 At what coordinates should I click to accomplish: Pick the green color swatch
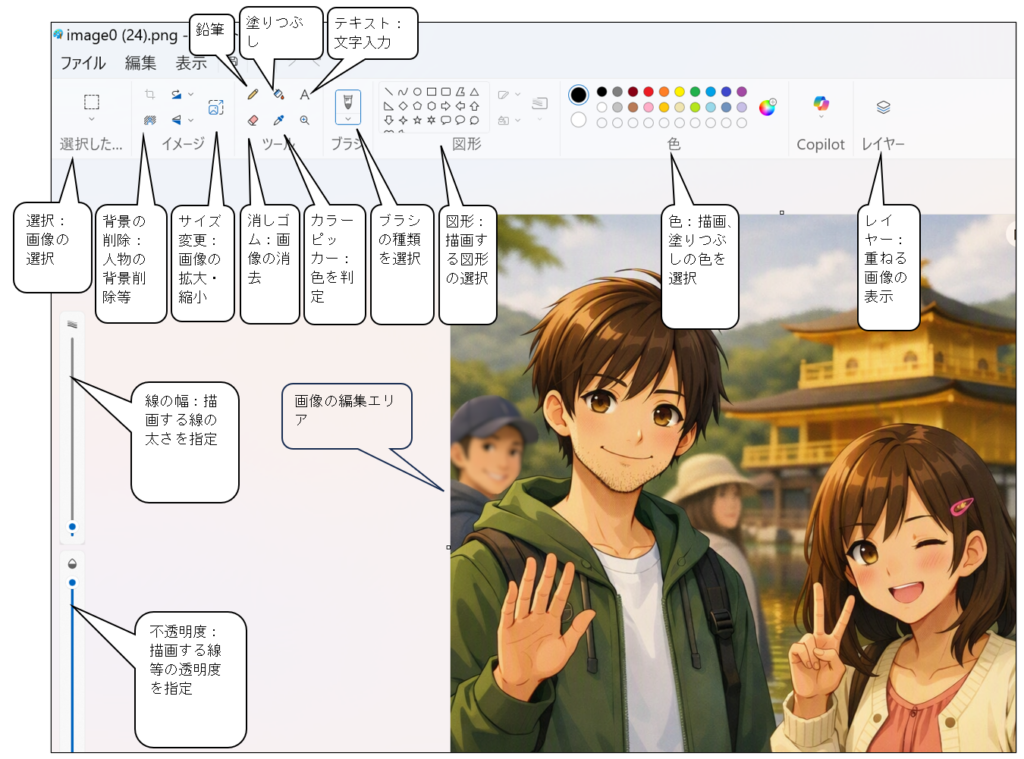tap(695, 92)
